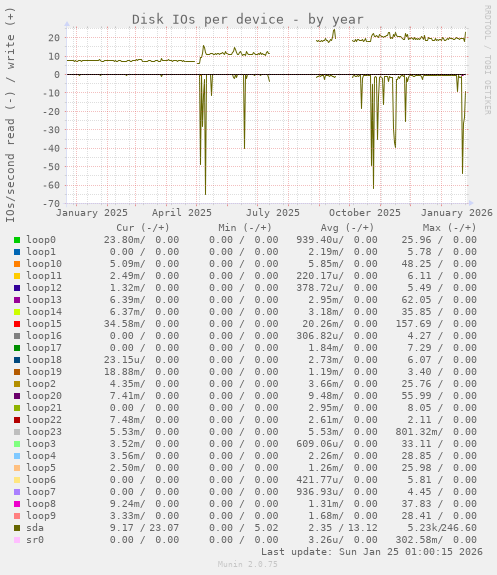Select the sr0 legend label
497x575 pixels.
[x=35, y=540]
